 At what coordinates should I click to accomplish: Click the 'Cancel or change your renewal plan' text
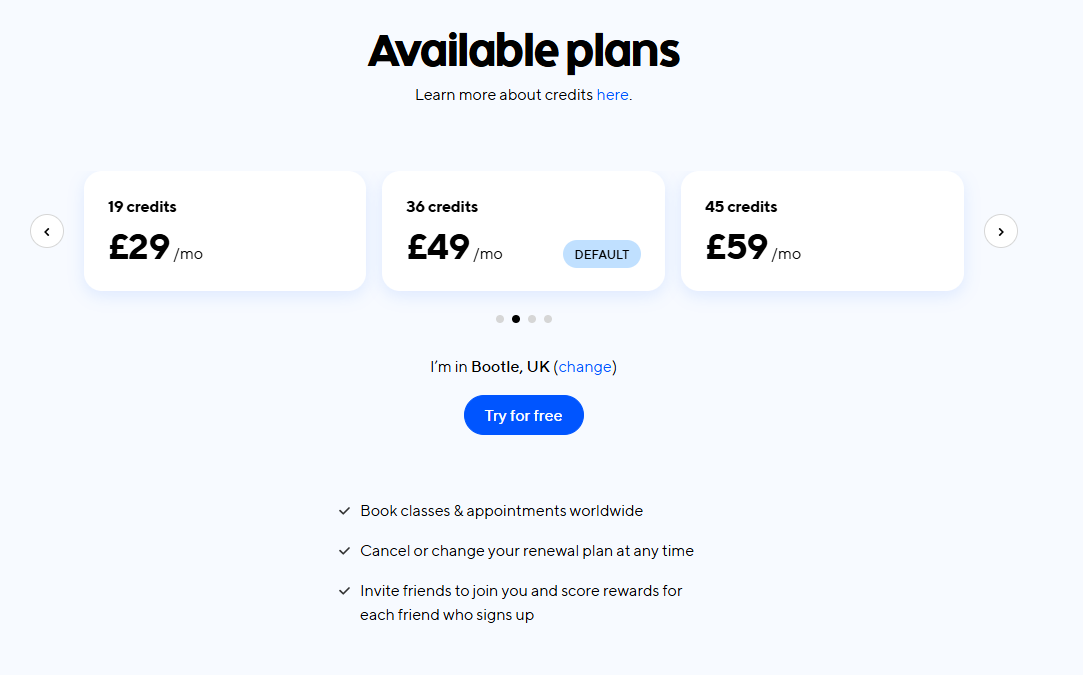(x=527, y=551)
